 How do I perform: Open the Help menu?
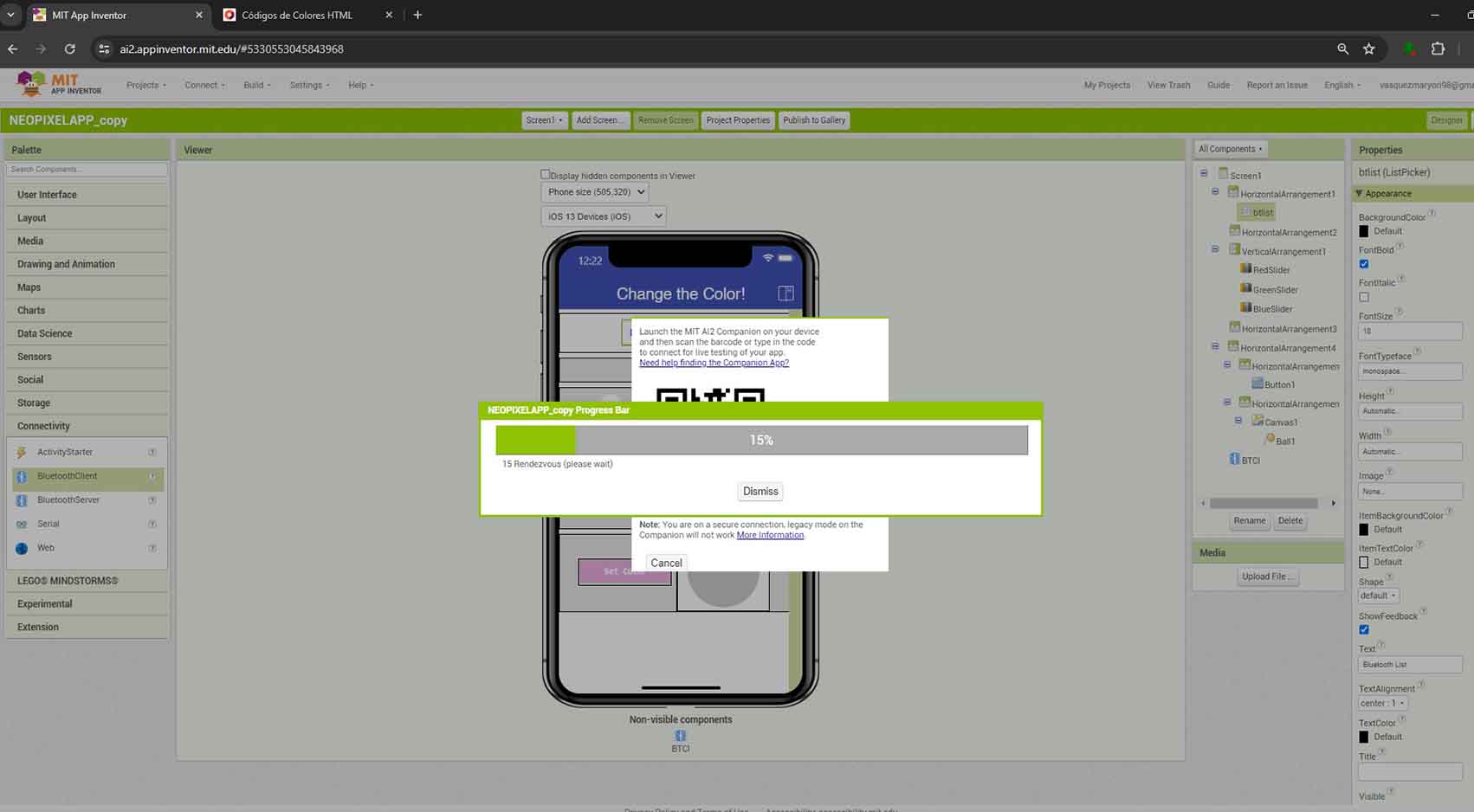coord(361,85)
